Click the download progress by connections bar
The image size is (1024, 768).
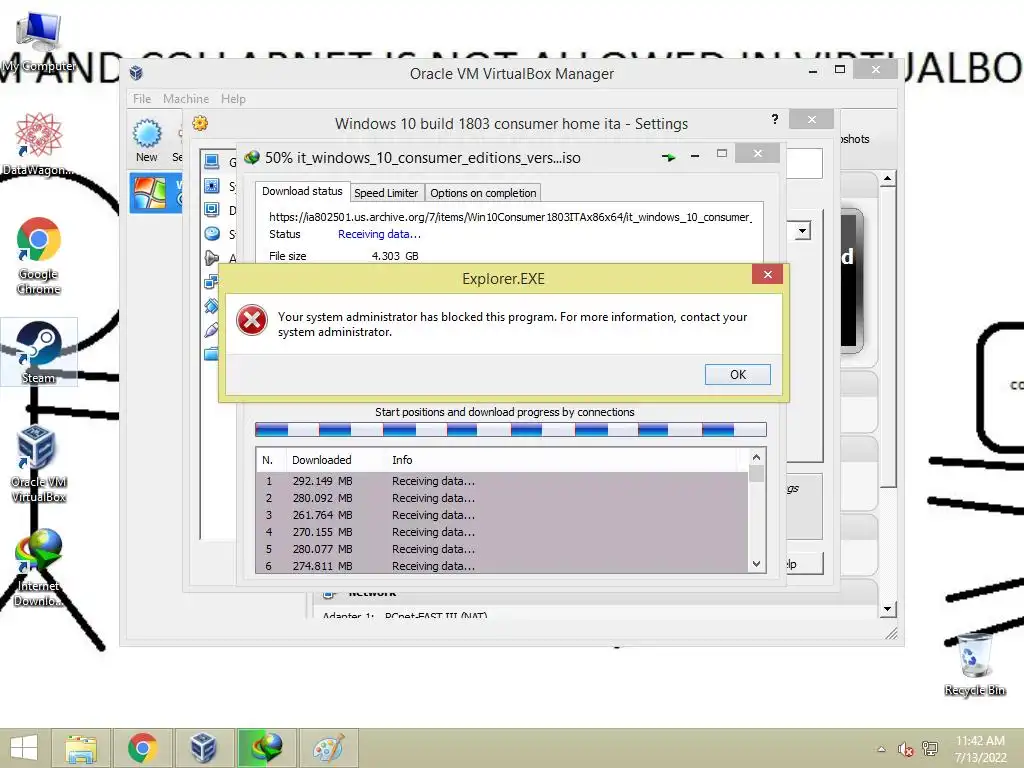coord(511,429)
